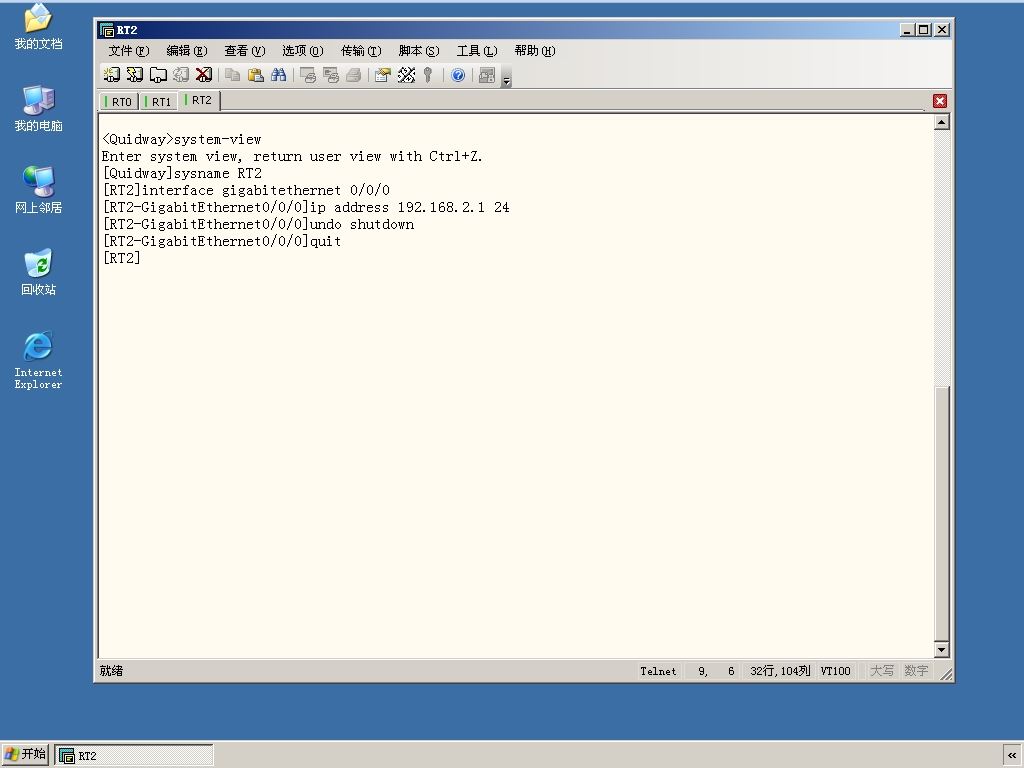
Task: Click the Connect in Tab icon
Action: tap(158, 75)
